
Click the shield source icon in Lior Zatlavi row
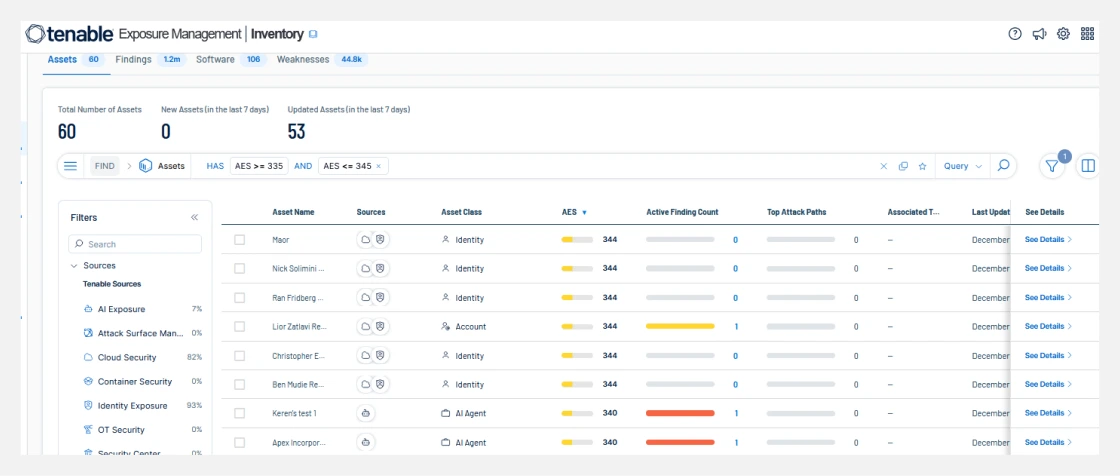pyautogui.click(x=381, y=326)
